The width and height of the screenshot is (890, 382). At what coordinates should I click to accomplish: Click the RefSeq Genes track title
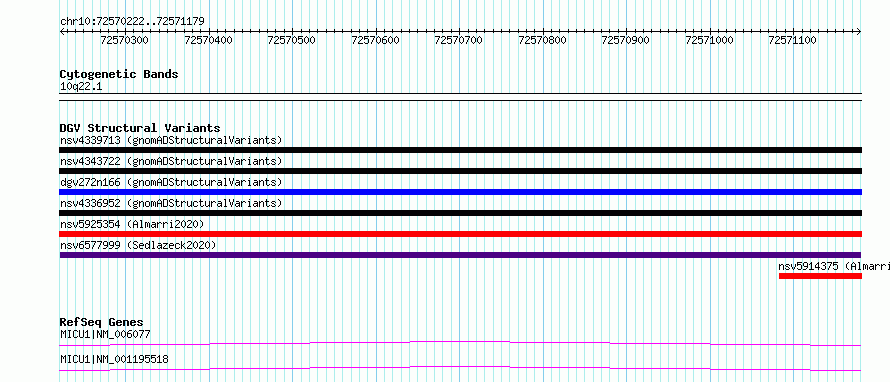[102, 322]
